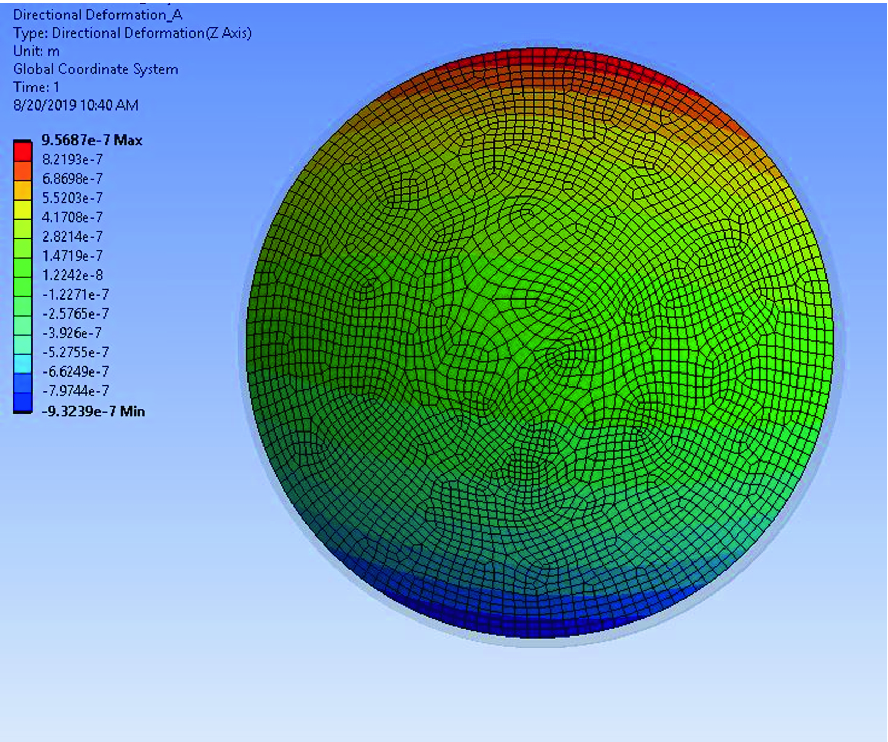Select the '9.5687e-7 Max' legend value
Image resolution: width=888 pixels, height=742 pixels.
coord(92,140)
